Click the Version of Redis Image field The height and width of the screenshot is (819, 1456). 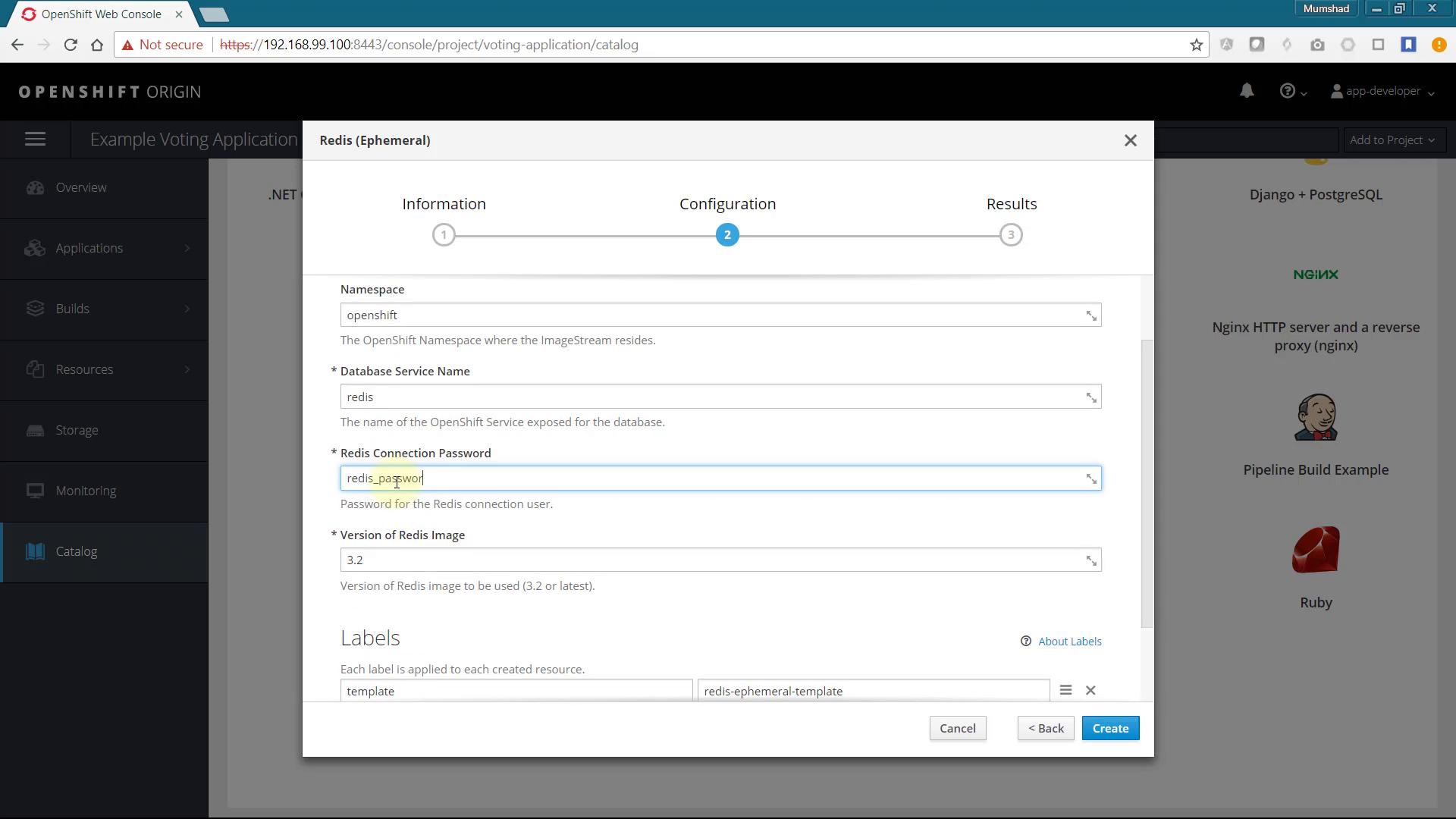(x=720, y=560)
